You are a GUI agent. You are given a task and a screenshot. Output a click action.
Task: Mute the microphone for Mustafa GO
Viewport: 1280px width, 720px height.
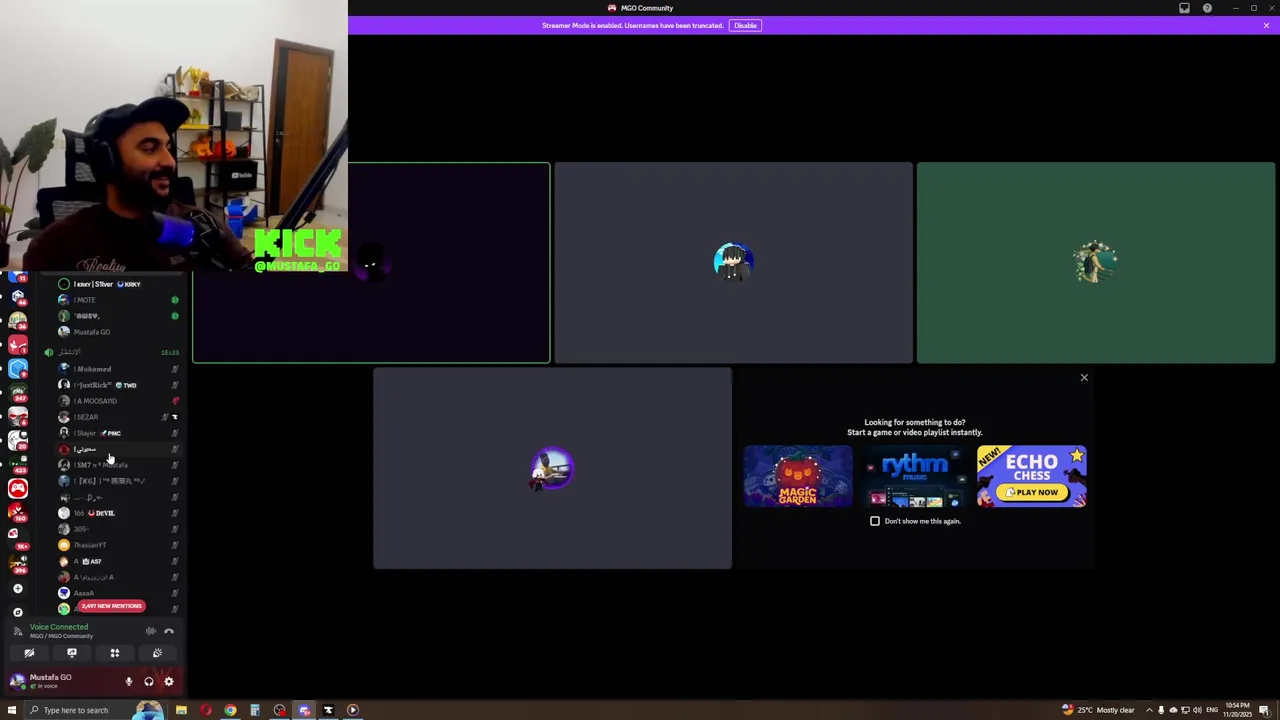click(x=128, y=682)
